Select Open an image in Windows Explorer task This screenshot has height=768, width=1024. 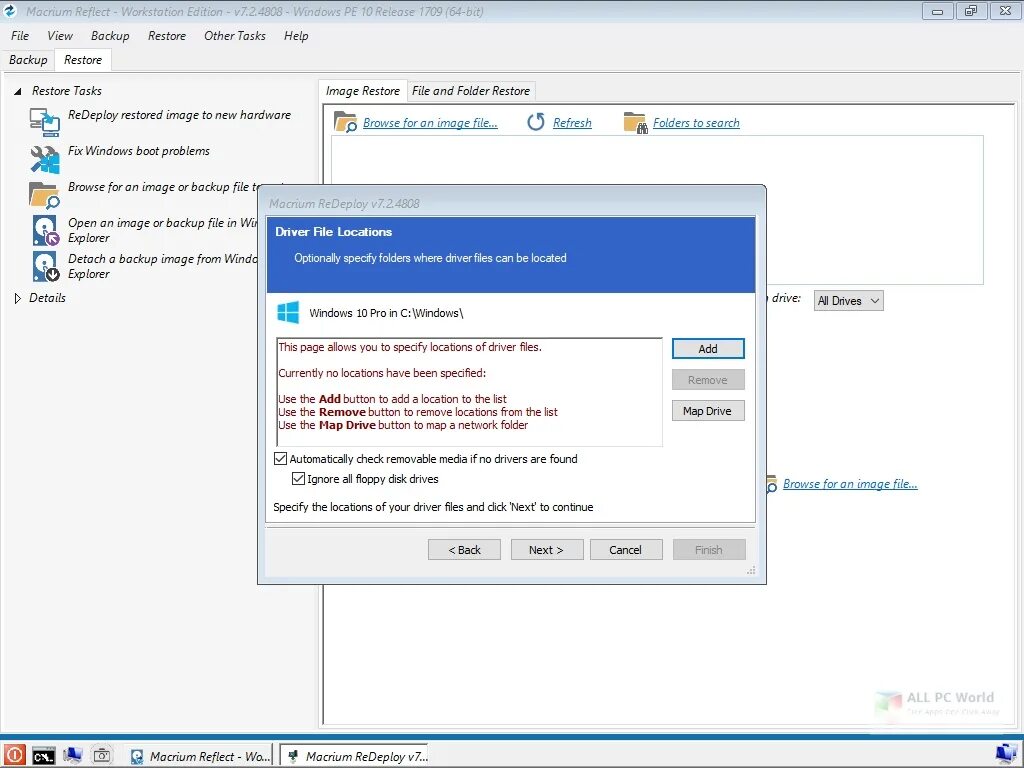coord(162,230)
